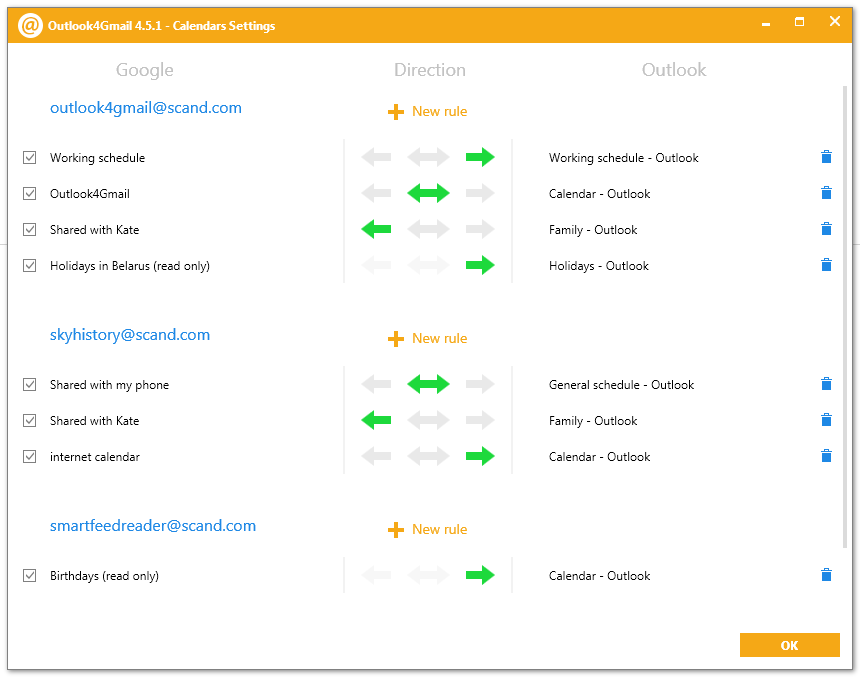Viewport: 860px width, 677px height.
Task: Maximize the Calendars Settings window
Action: pos(800,22)
